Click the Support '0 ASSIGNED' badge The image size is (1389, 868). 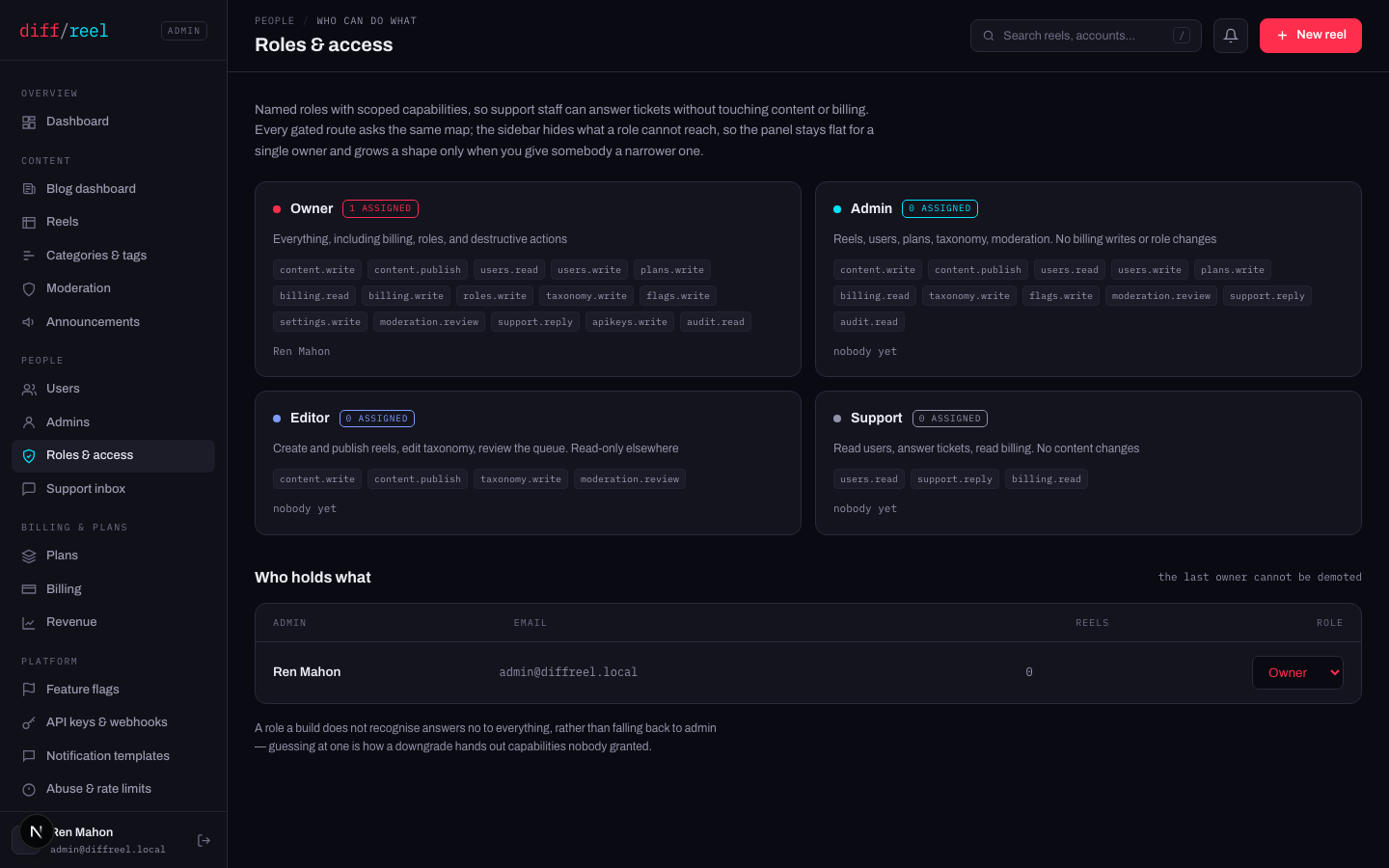950,419
